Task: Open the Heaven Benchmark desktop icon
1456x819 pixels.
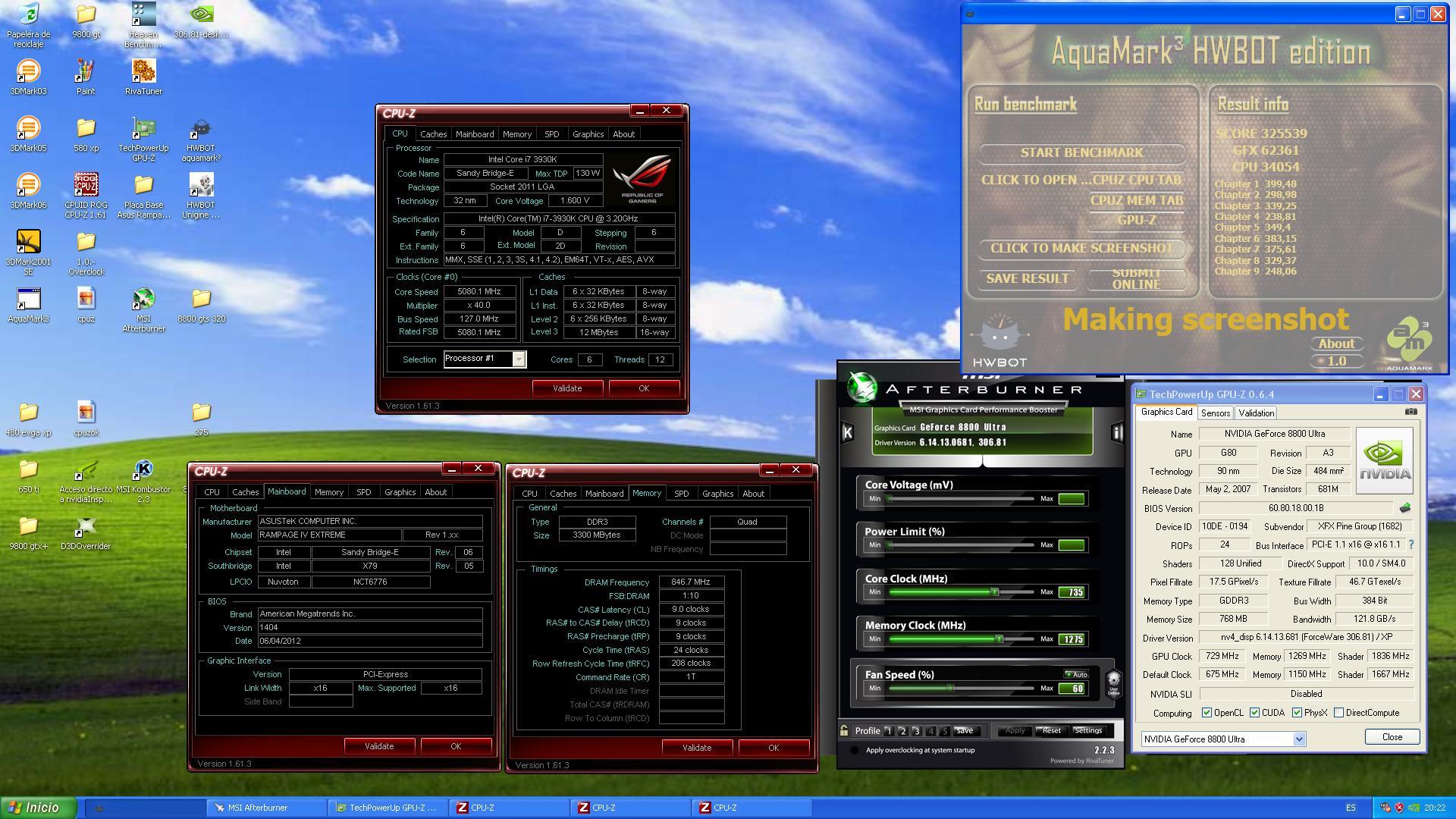Action: point(143,25)
